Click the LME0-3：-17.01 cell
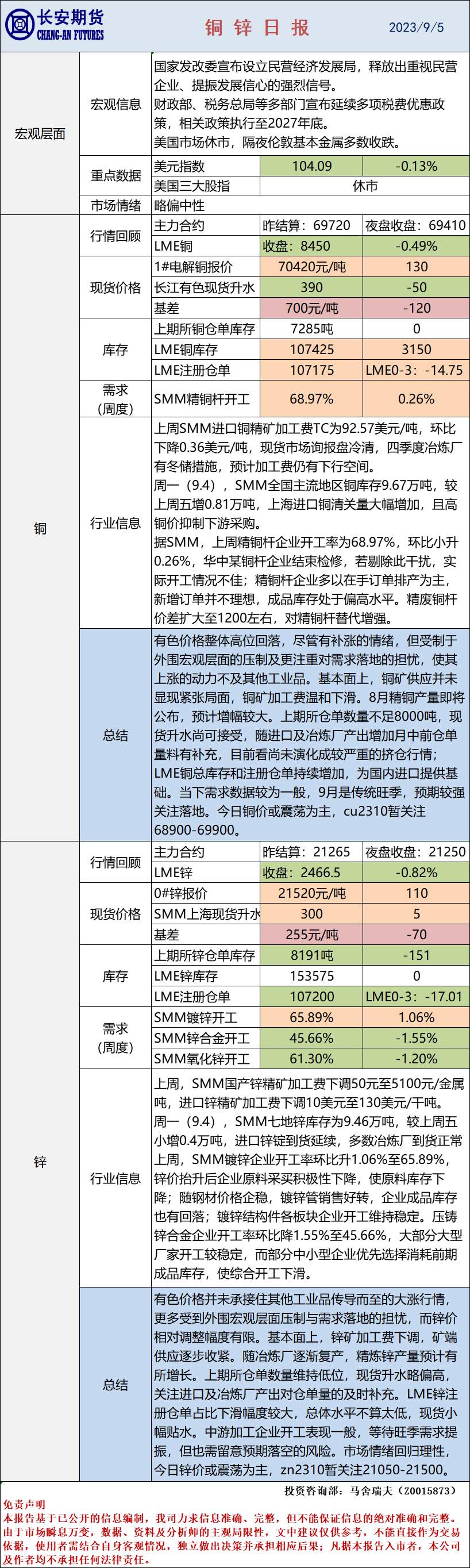Screen dimensions: 470x1568 (x=417, y=997)
